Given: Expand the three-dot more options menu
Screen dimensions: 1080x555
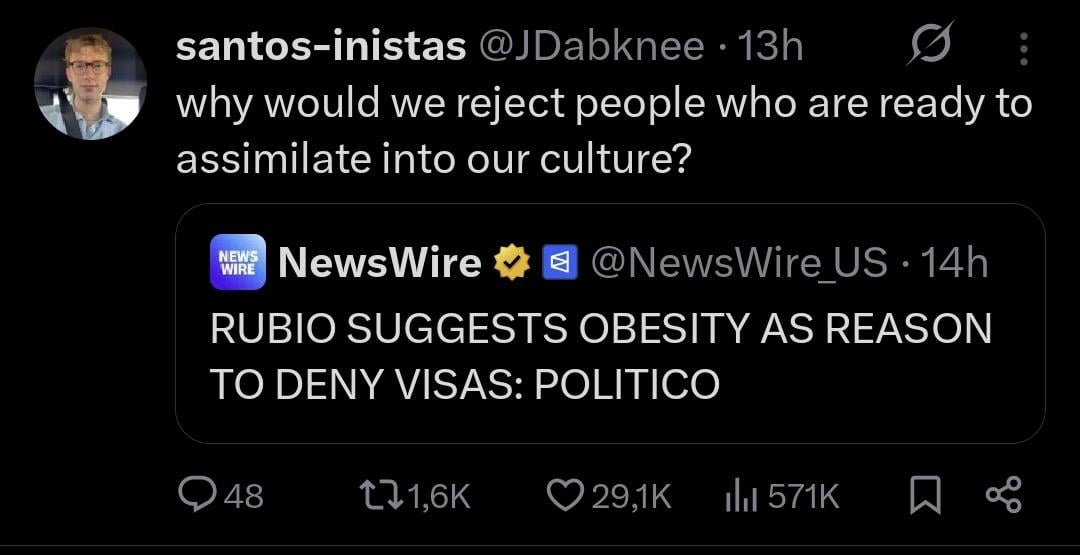Looking at the screenshot, I should [x=1022, y=47].
